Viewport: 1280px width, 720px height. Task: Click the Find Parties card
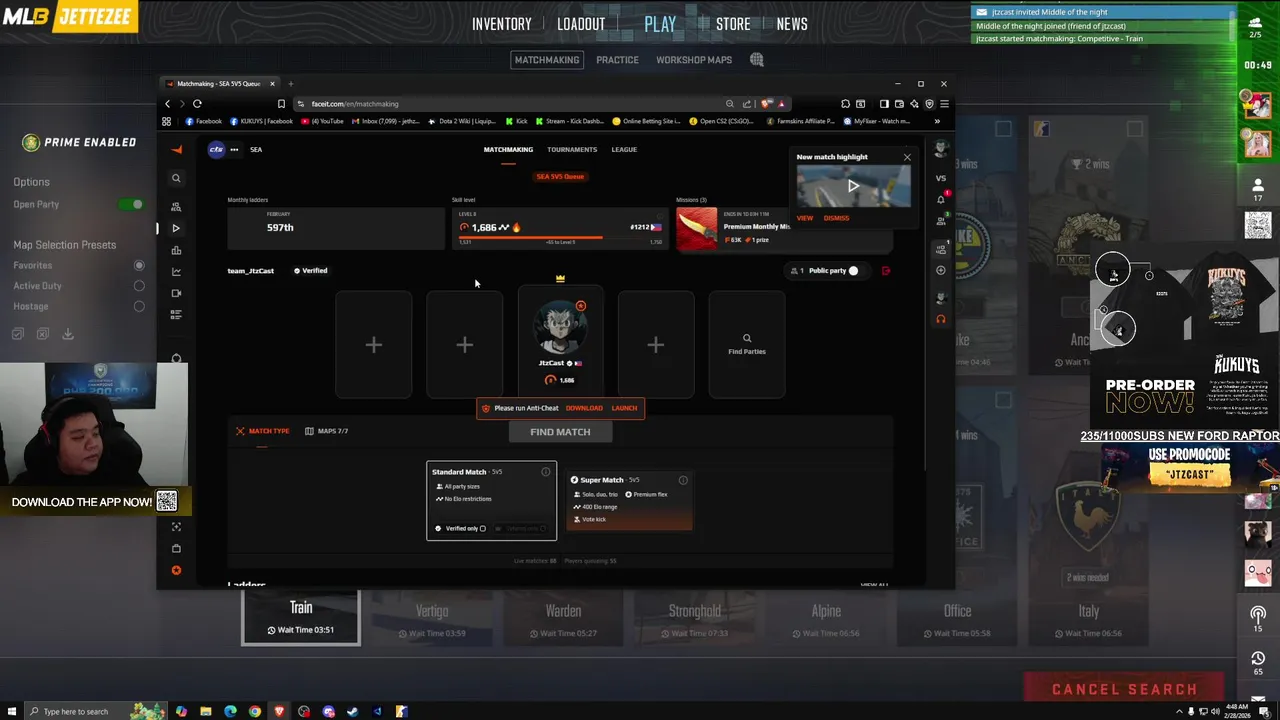click(747, 344)
